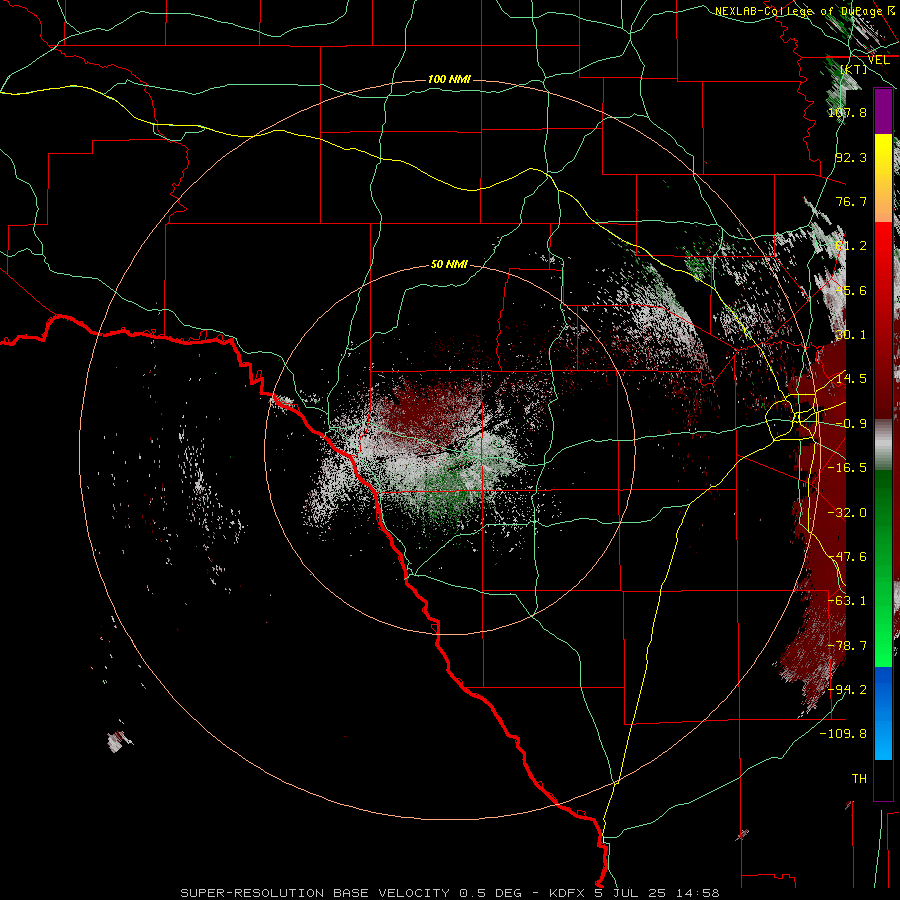
Task: Click the -94.2 velocity scale value
Action: tap(847, 689)
